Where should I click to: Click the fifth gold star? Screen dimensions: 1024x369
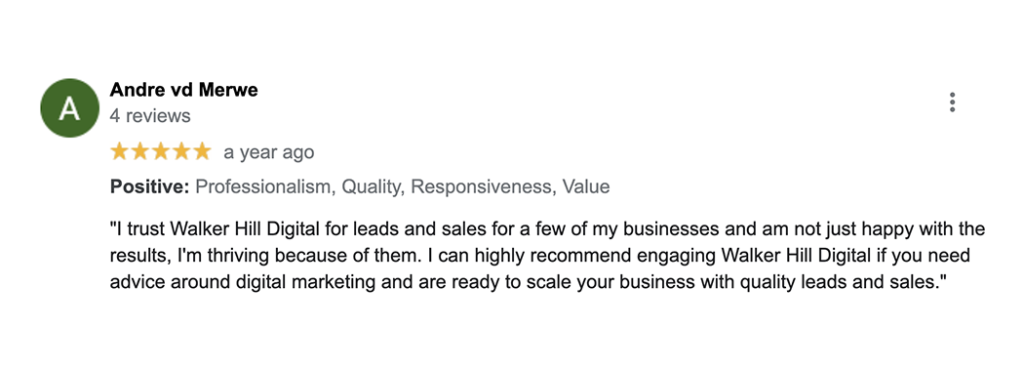201,152
